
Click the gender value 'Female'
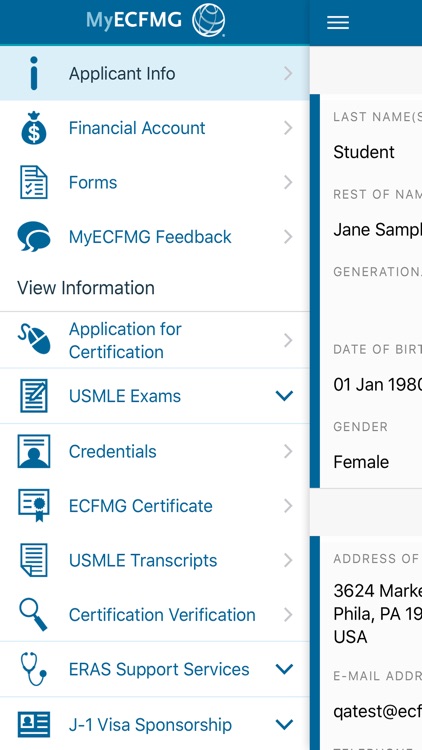[361, 462]
